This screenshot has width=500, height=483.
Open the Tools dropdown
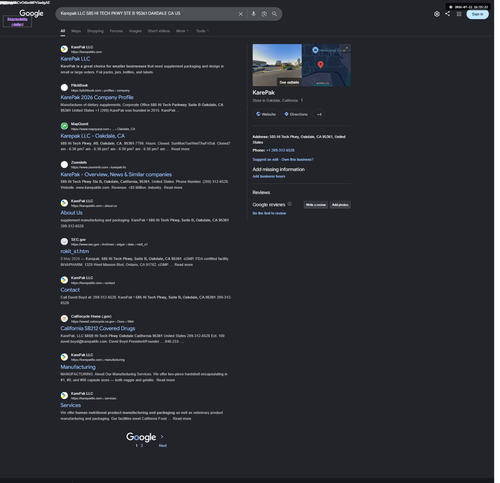[202, 31]
